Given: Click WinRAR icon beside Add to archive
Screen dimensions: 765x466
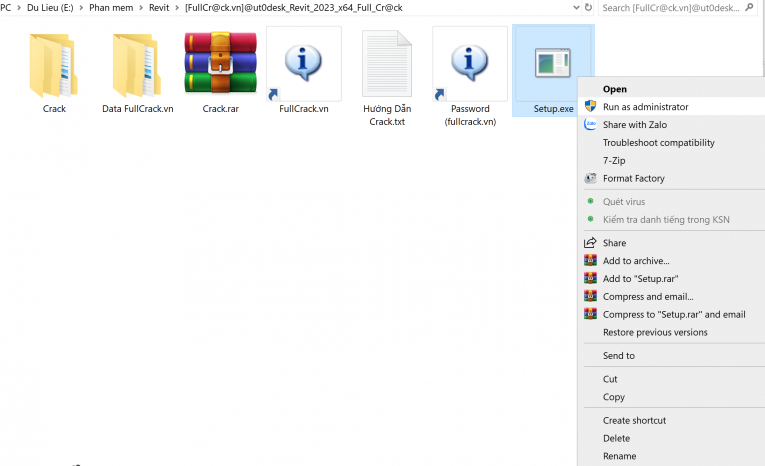Looking at the screenshot, I should (590, 261).
